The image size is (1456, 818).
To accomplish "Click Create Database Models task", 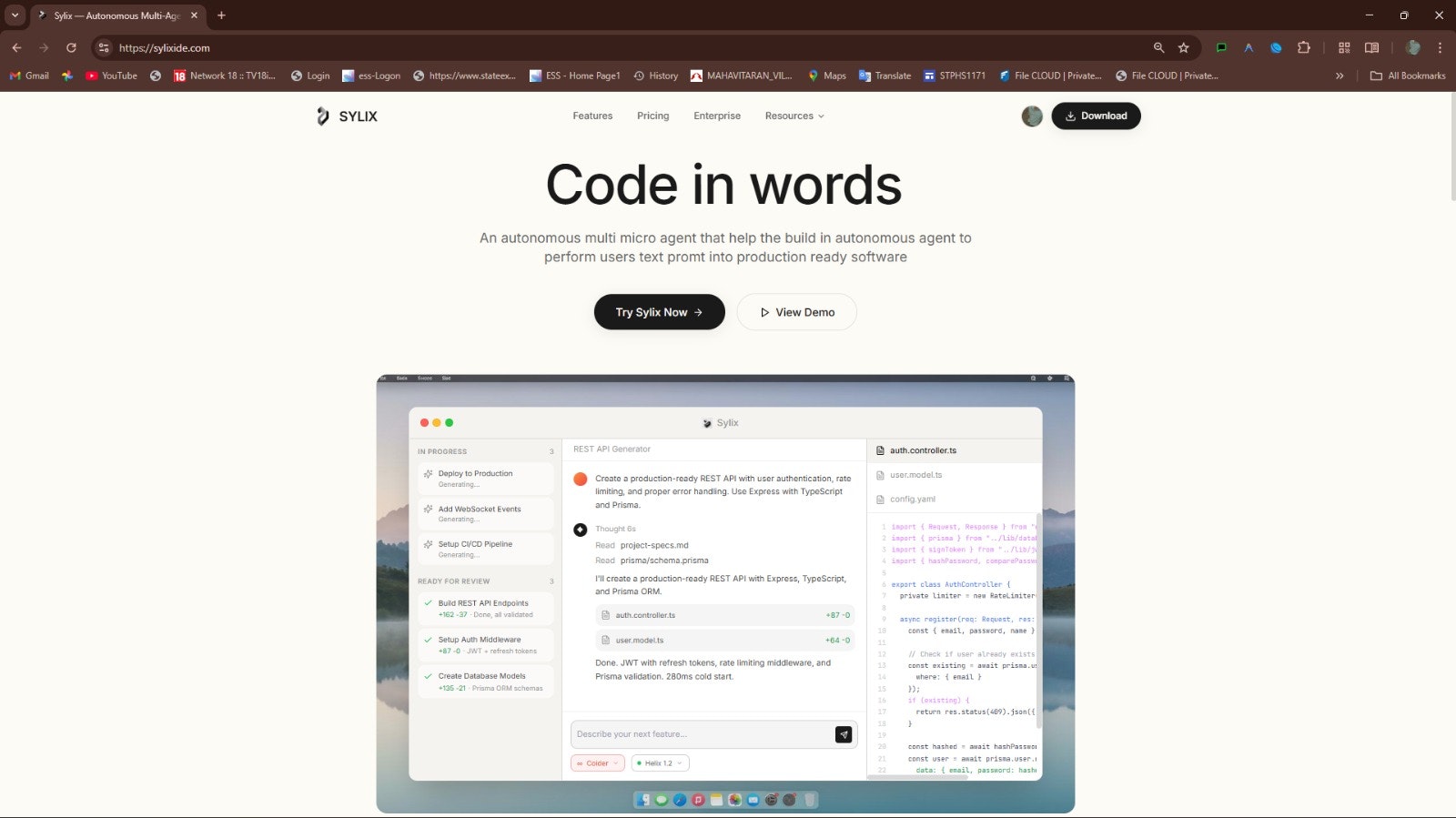I will [x=485, y=682].
